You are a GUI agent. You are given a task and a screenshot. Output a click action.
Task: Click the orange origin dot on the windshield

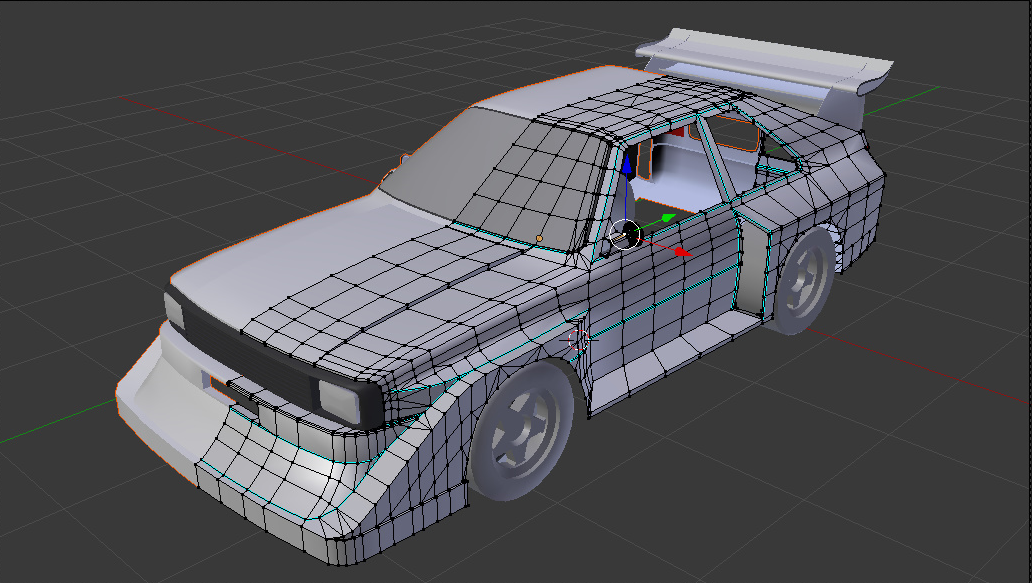pos(540,238)
